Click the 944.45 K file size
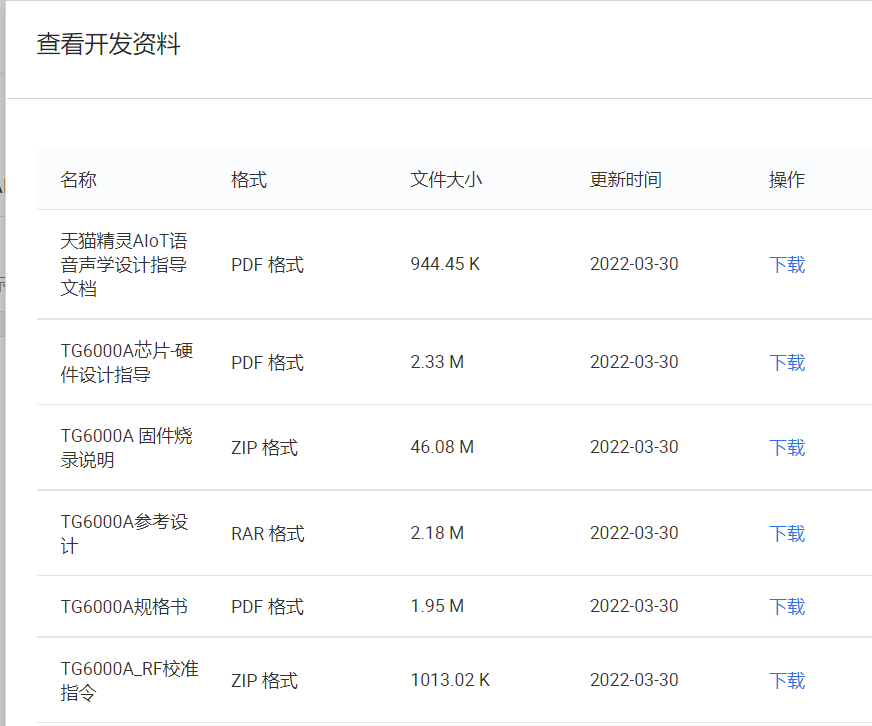 click(445, 264)
